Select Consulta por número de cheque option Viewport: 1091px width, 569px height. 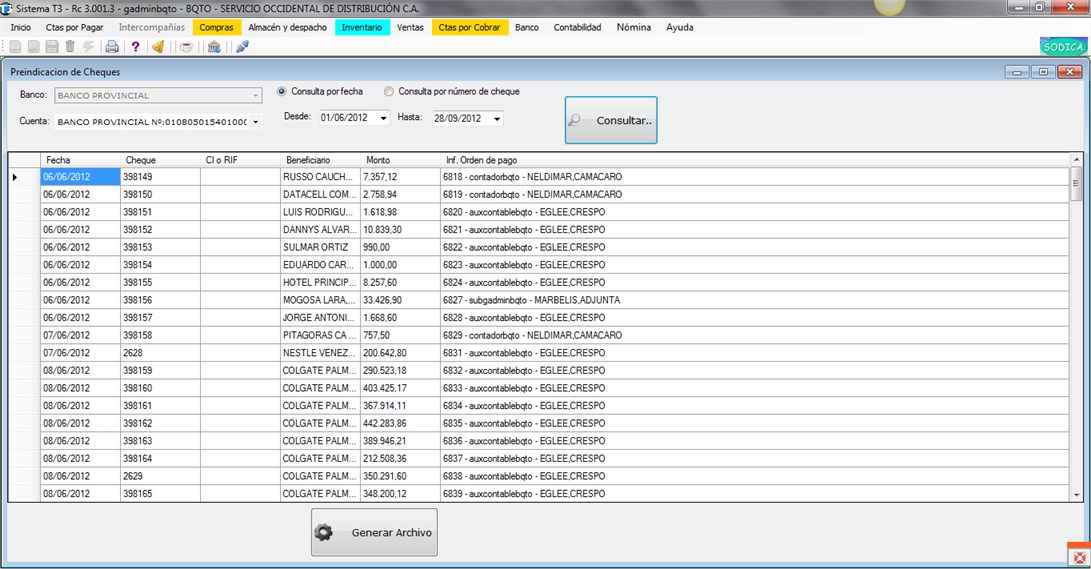[x=389, y=91]
